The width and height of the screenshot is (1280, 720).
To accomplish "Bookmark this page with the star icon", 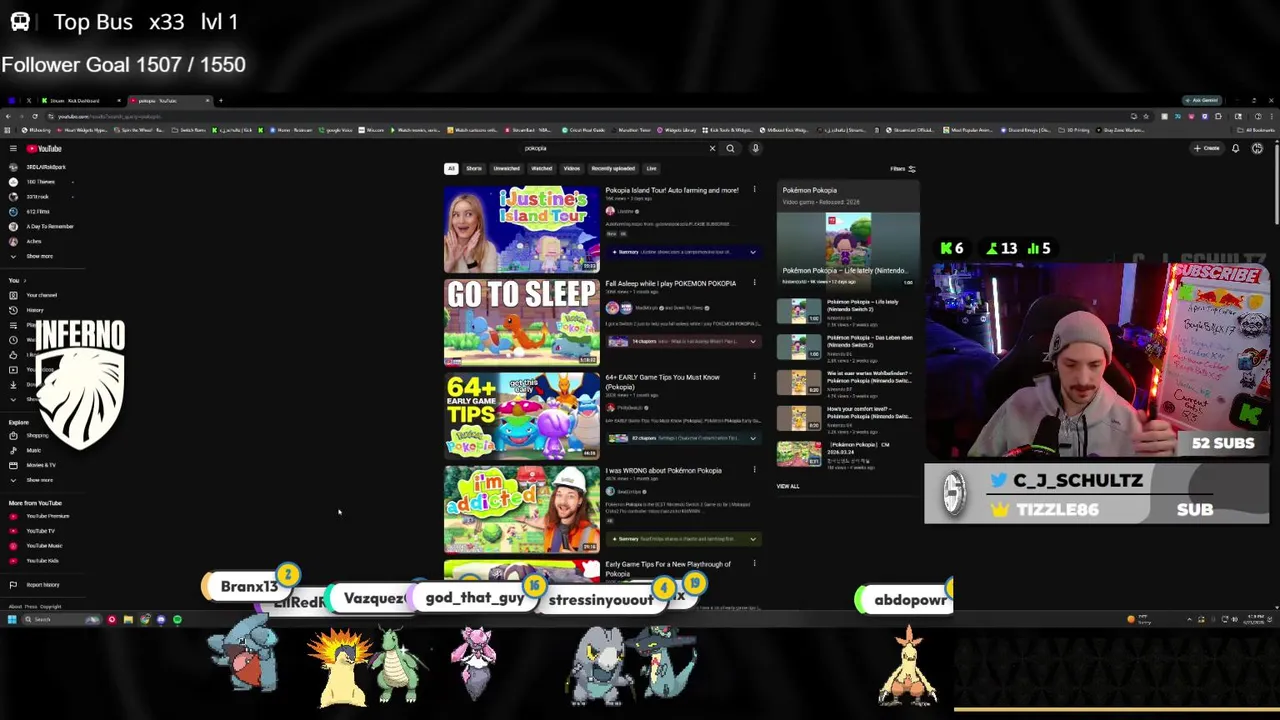I will click(1146, 116).
